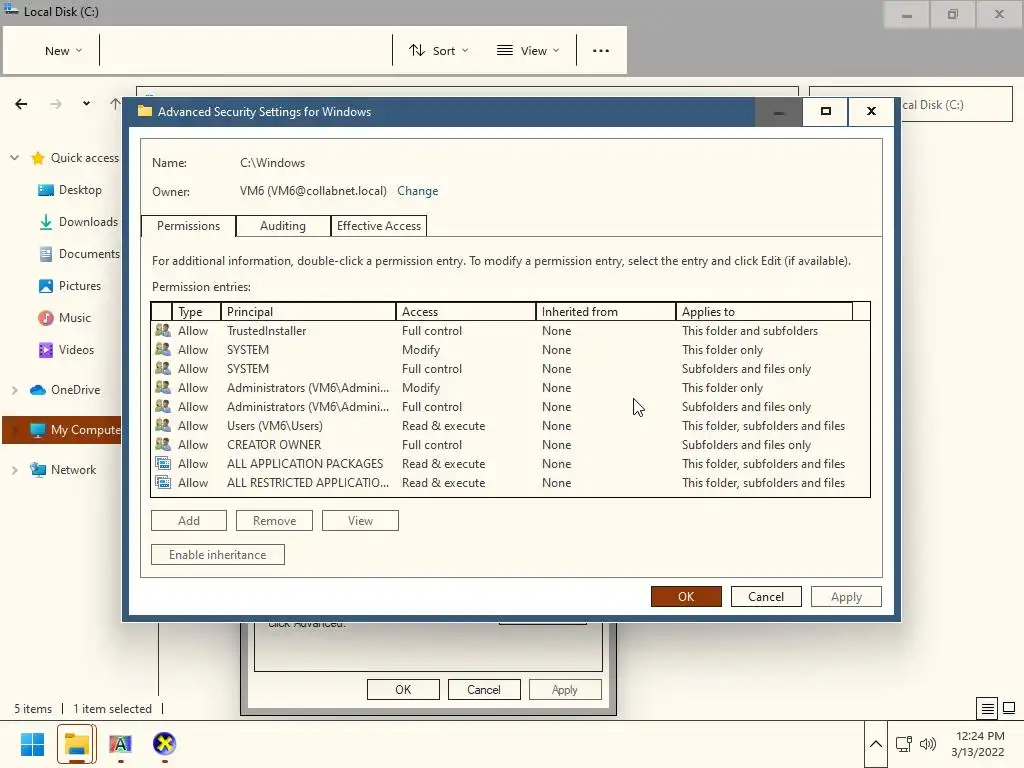Click the round yellow X taskbar icon
The height and width of the screenshot is (768, 1024).
coord(165,744)
